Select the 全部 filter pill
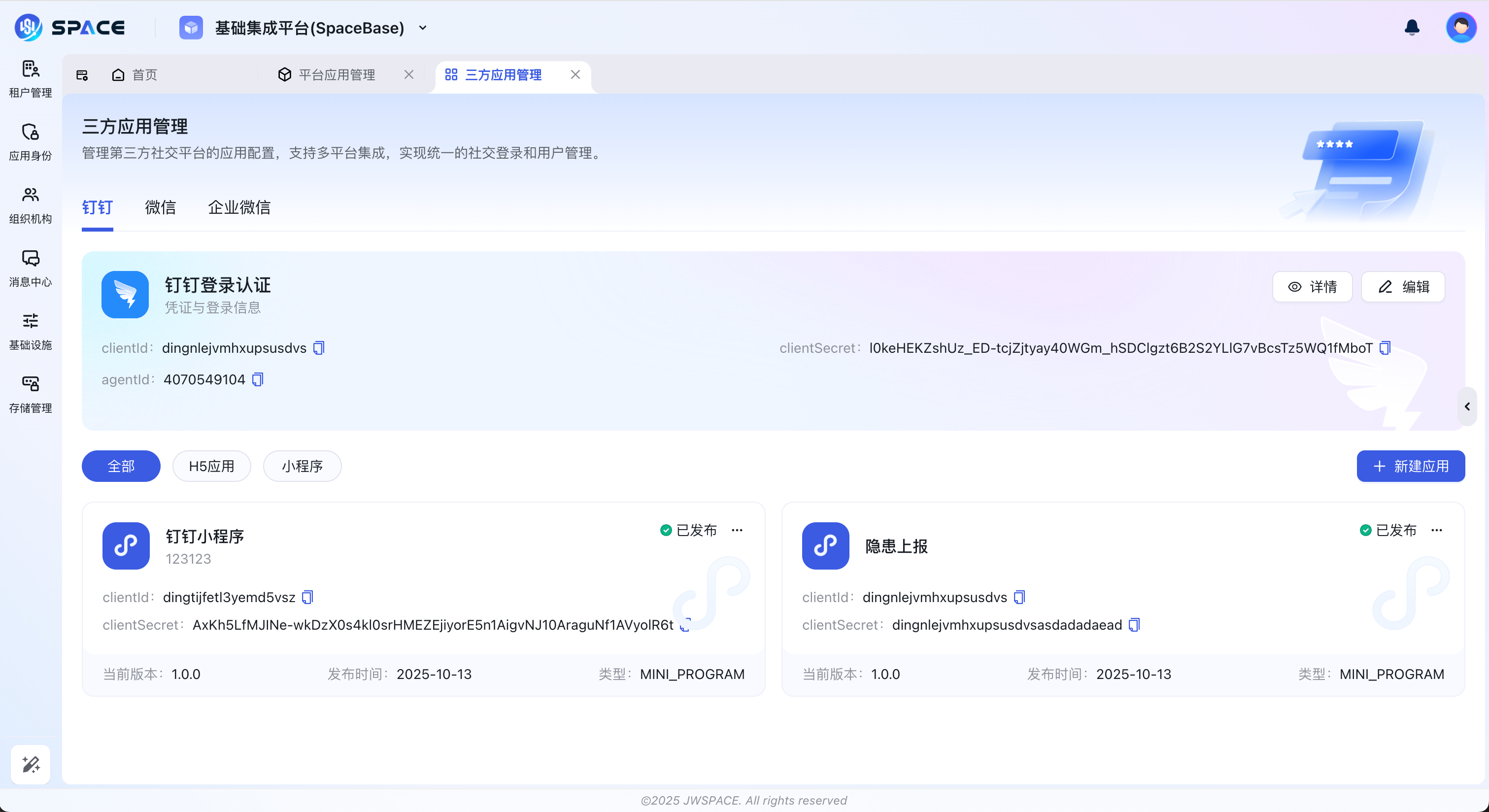This screenshot has width=1489, height=812. (x=121, y=466)
